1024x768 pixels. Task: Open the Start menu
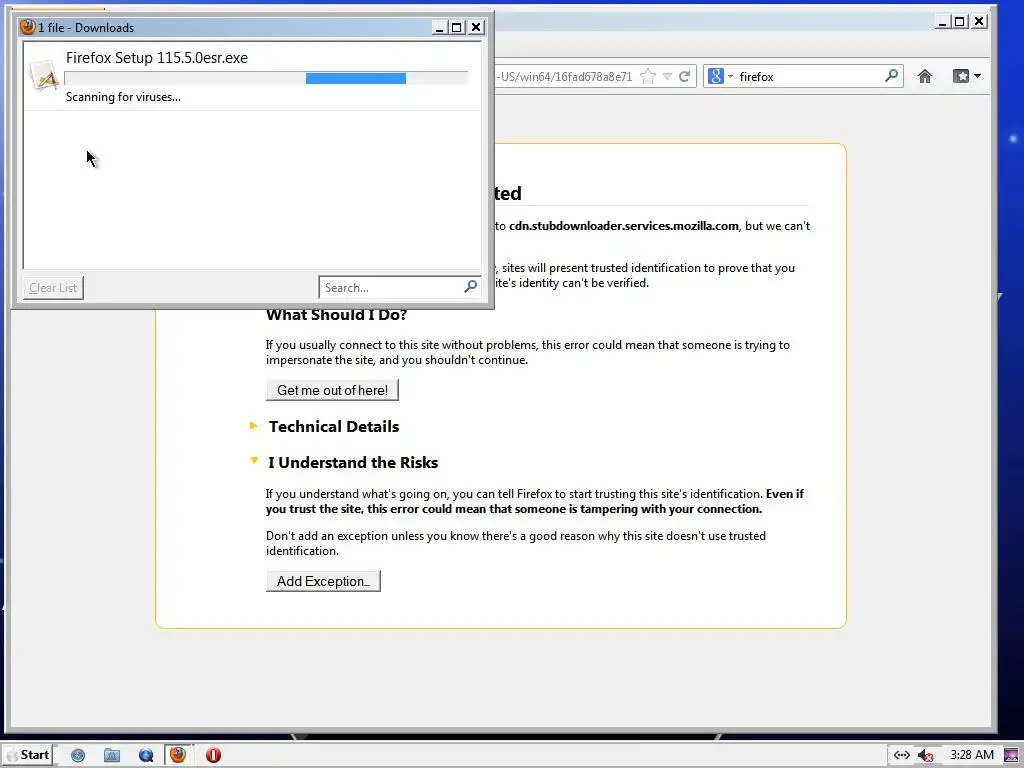click(x=29, y=755)
